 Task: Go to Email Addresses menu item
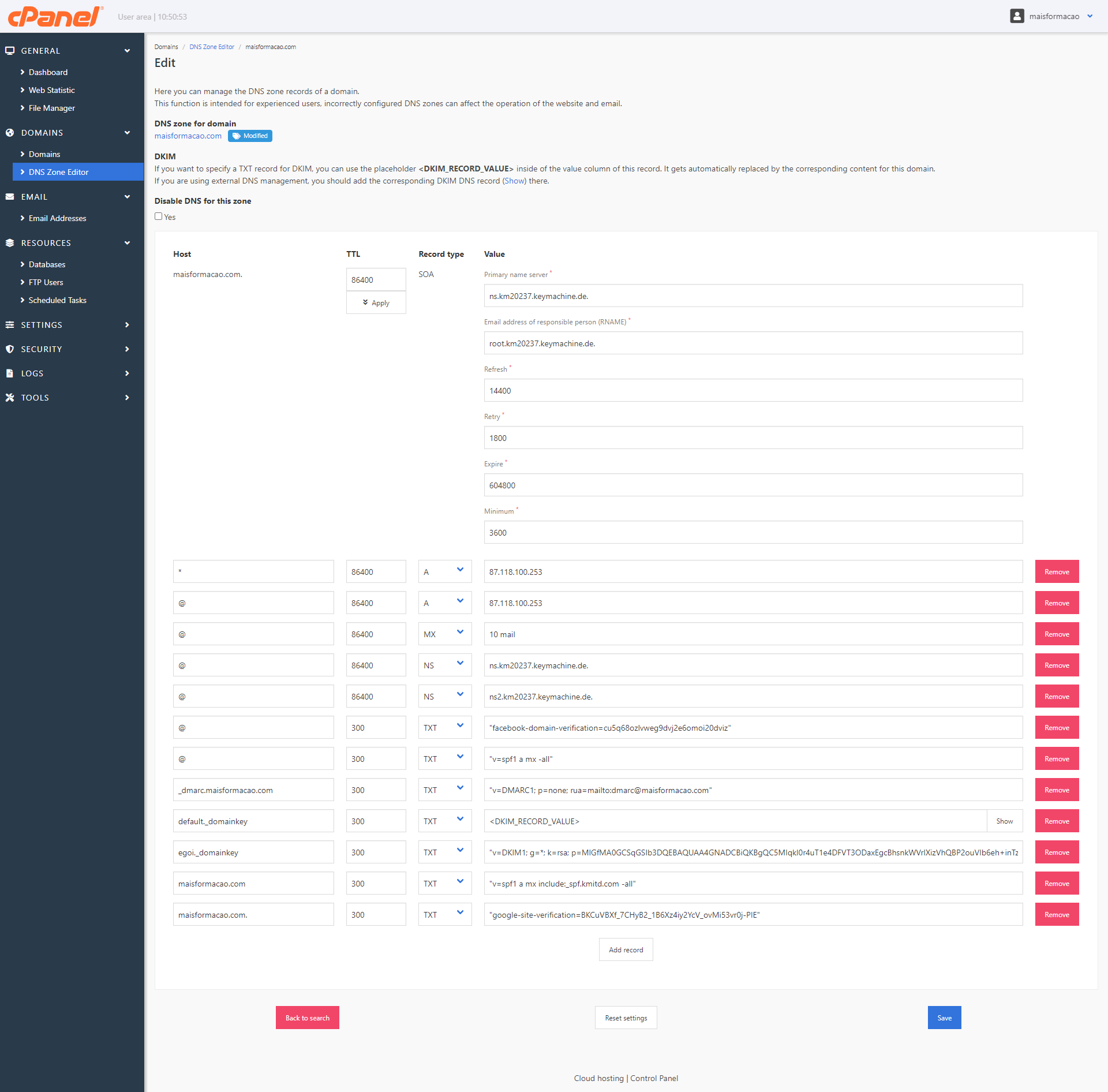(57, 218)
